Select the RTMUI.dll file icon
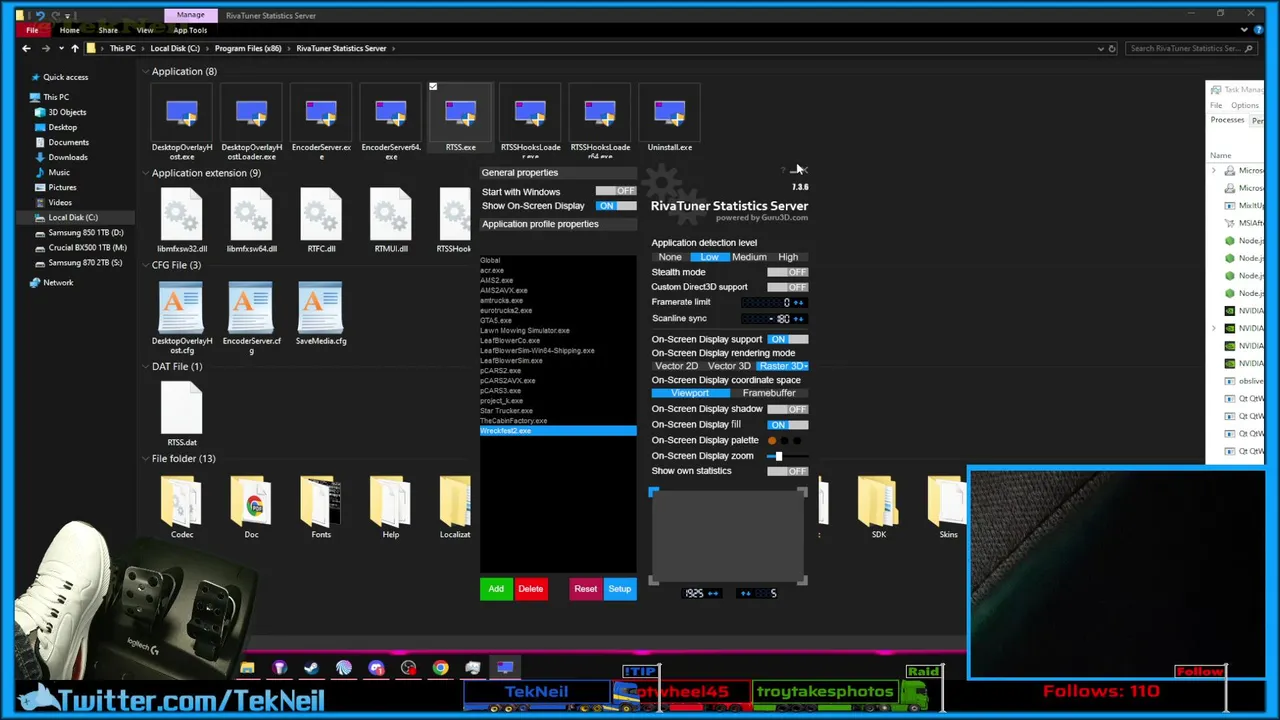Screen dimensions: 1280x720 tap(391, 215)
